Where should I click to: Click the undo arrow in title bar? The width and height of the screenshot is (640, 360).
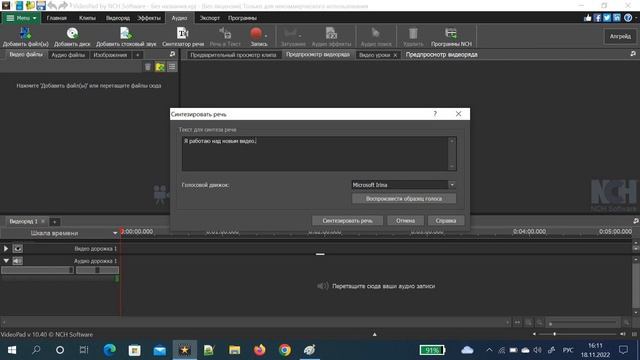point(52,5)
